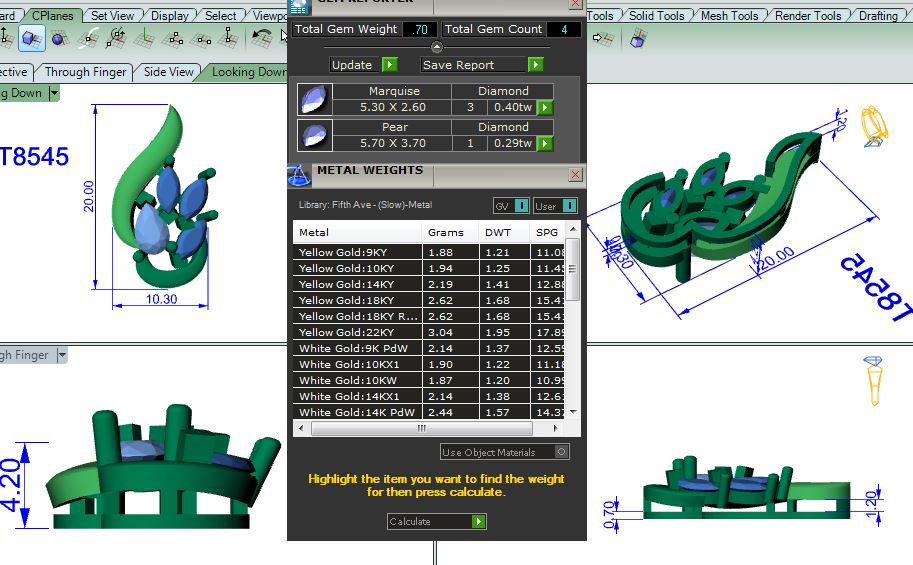Image resolution: width=913 pixels, height=565 pixels.
Task: Open the Through Finger viewport dropdown arrow
Action: coord(61,355)
